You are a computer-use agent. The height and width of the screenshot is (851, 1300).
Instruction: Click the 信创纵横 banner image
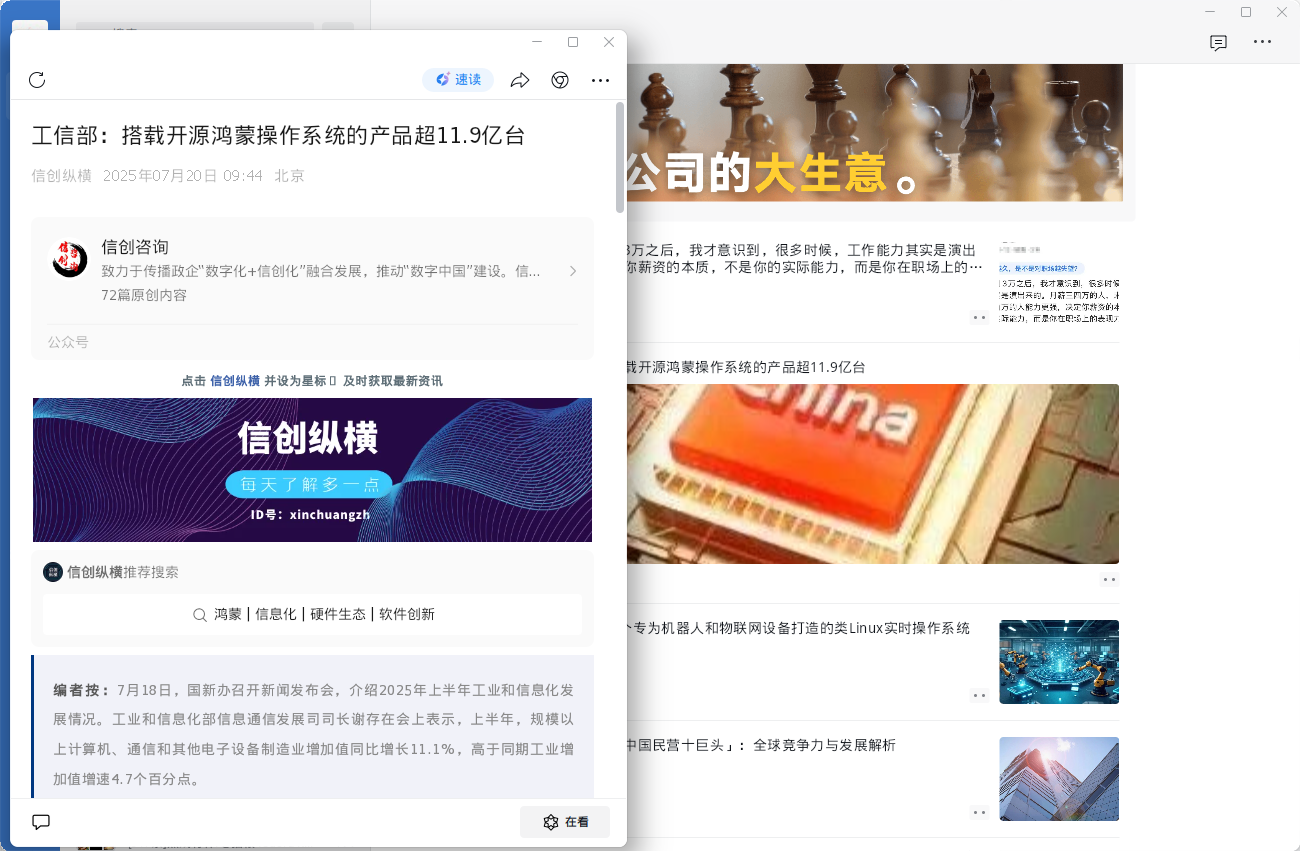pos(312,470)
